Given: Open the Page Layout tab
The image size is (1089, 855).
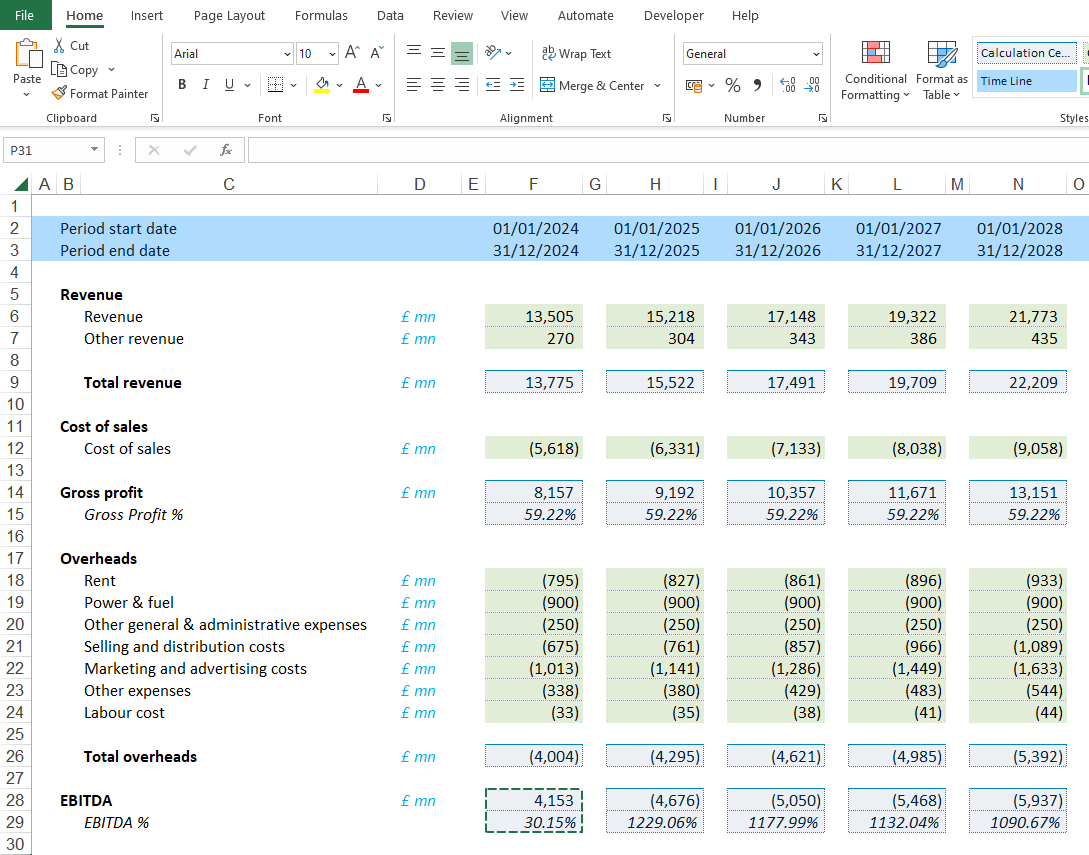Looking at the screenshot, I should (229, 16).
